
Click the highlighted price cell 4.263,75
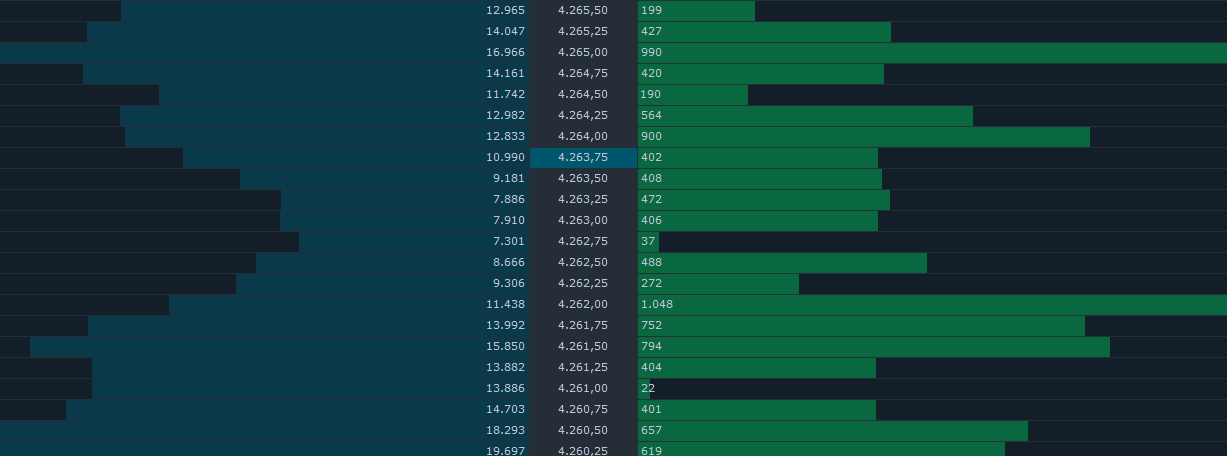click(x=583, y=157)
